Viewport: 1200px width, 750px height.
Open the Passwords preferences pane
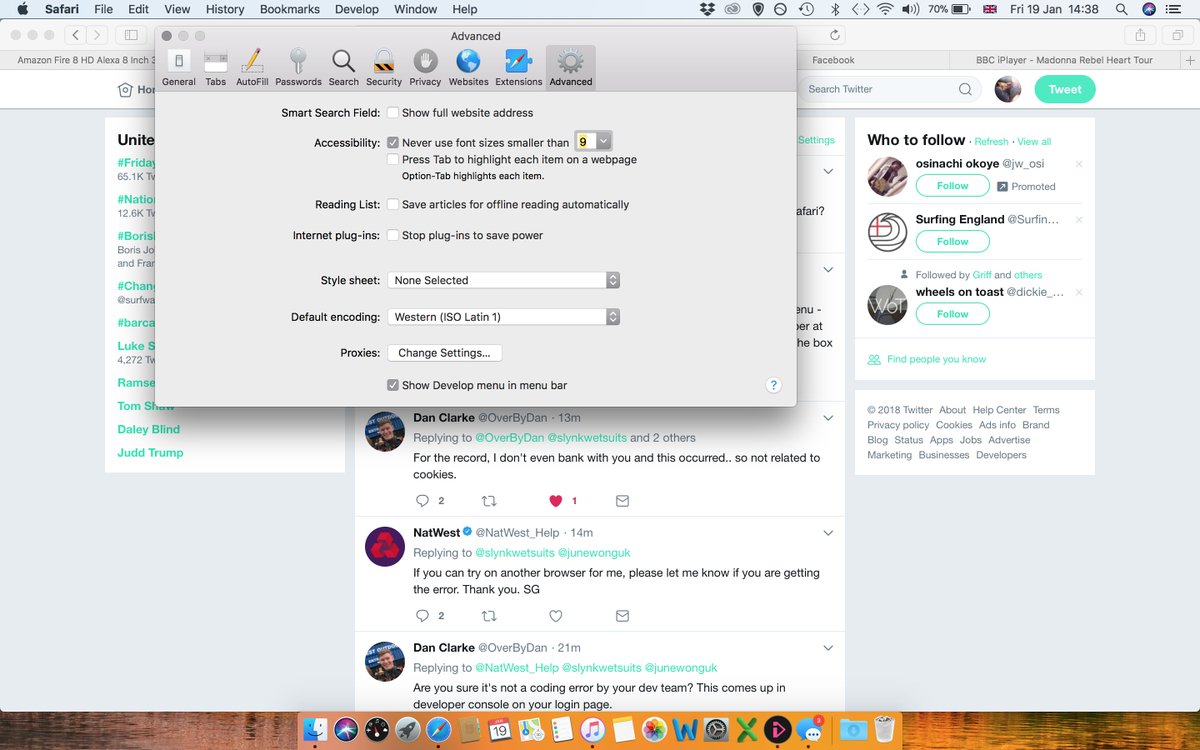(298, 67)
